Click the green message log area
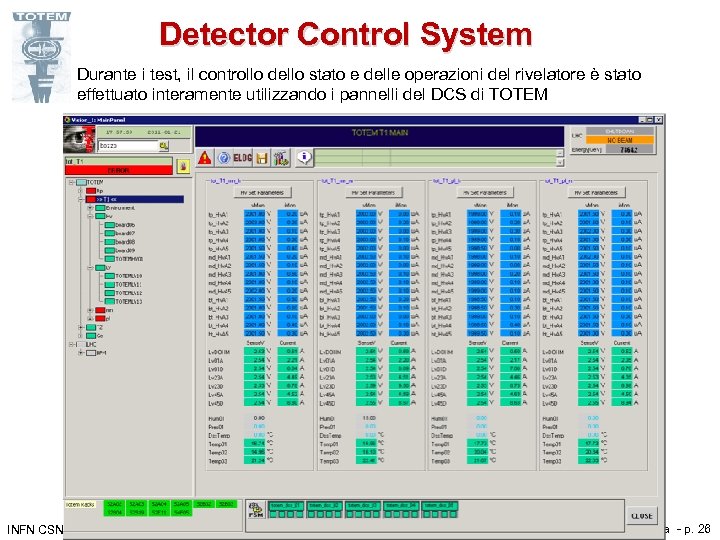Viewport: 720px width, 540px height. [435, 158]
